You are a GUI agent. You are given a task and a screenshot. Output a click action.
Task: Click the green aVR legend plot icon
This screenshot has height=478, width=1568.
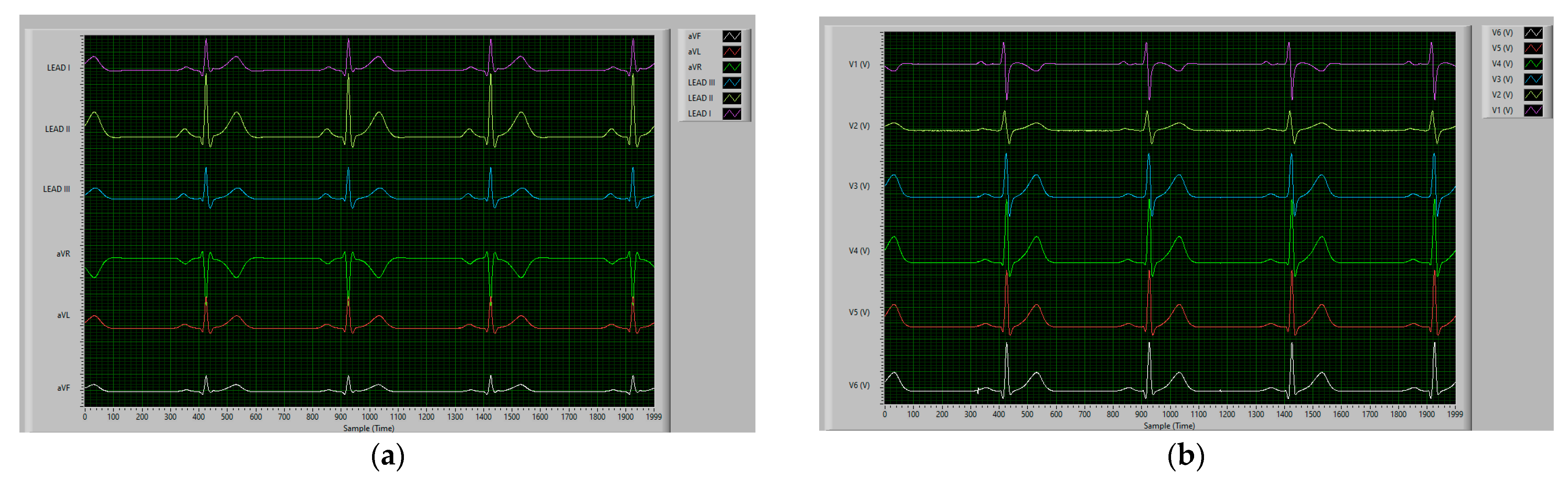pyautogui.click(x=732, y=67)
